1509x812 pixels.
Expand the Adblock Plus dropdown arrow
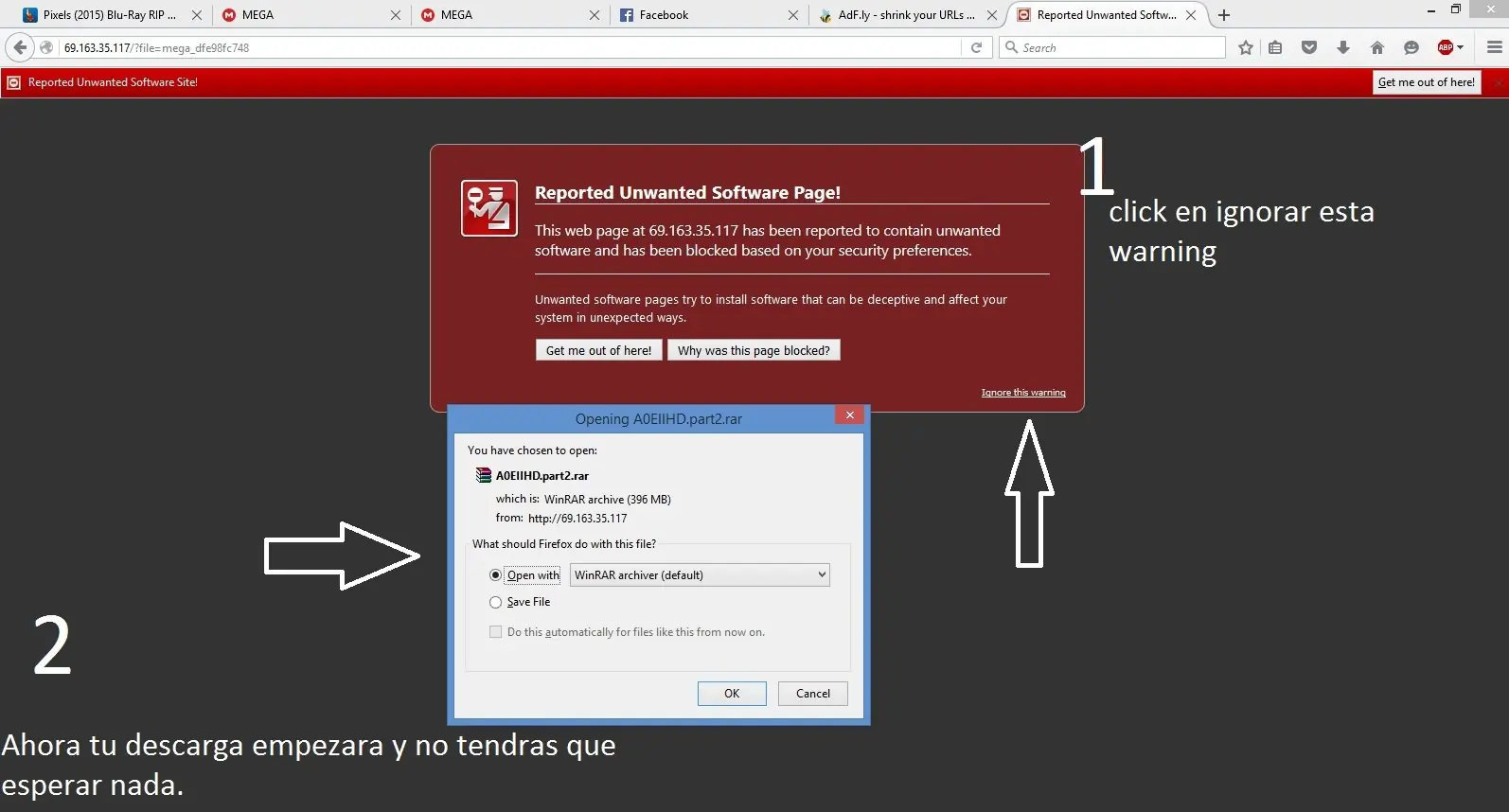[x=1461, y=47]
